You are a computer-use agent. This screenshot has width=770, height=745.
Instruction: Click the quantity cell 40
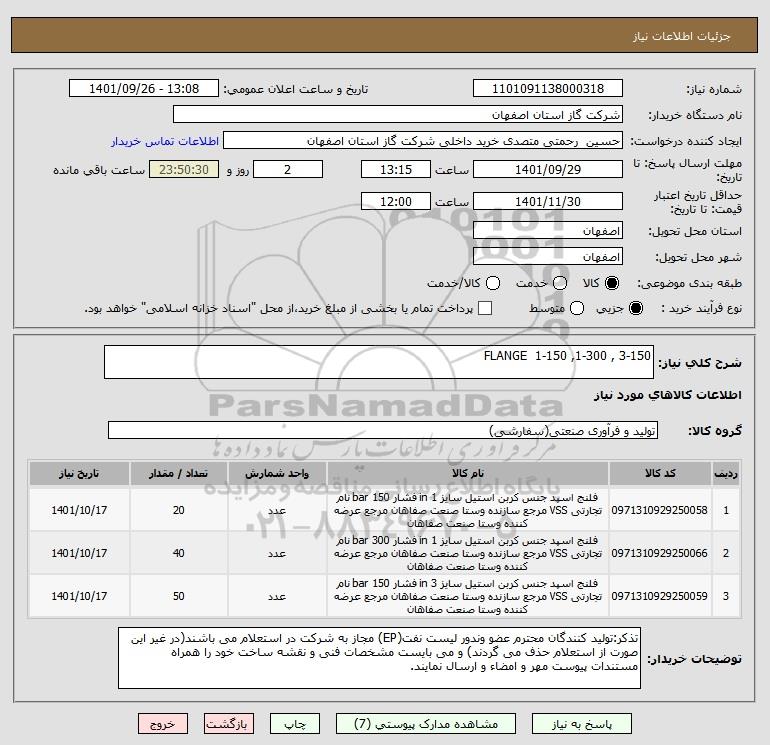178,553
